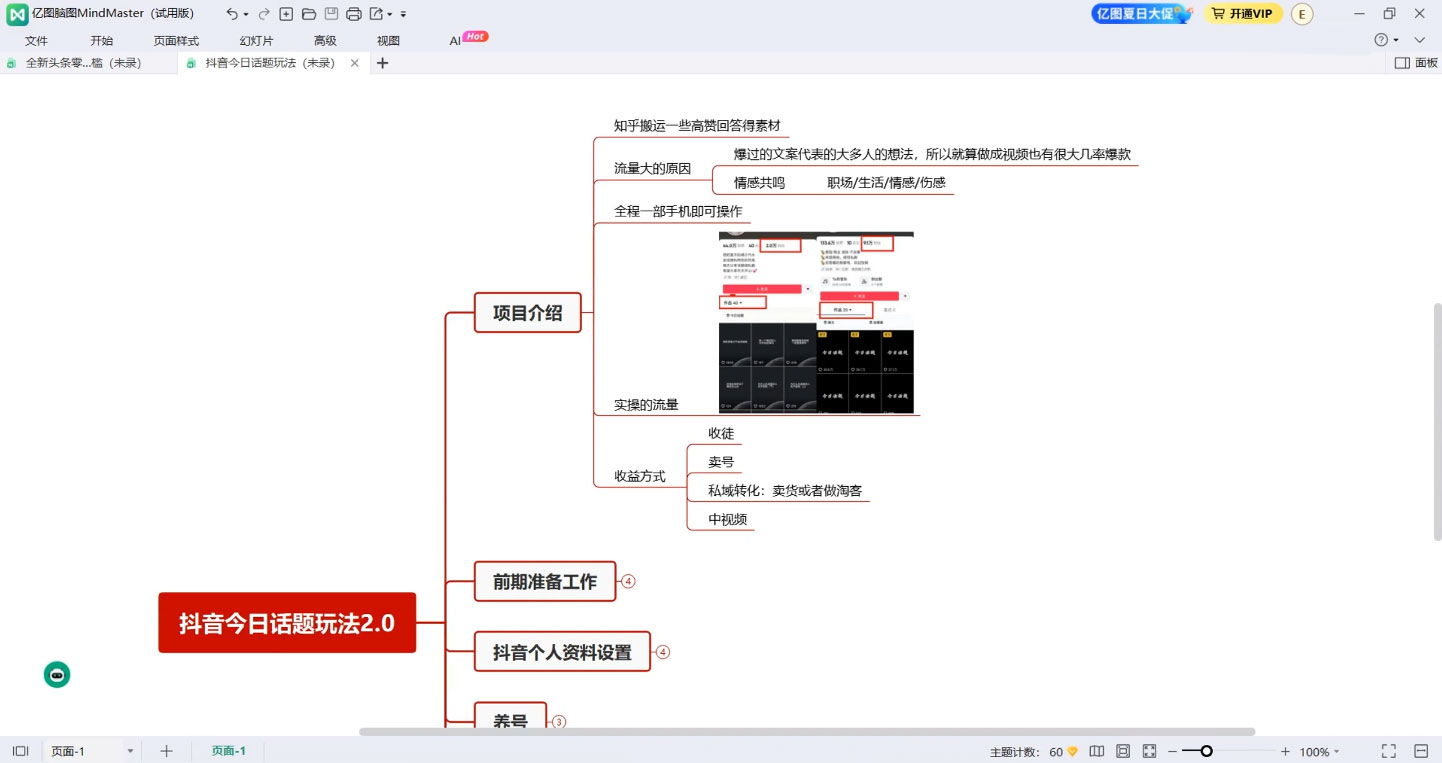1442x763 pixels.
Task: Open the AI feature with Hot badge
Action: [x=457, y=40]
